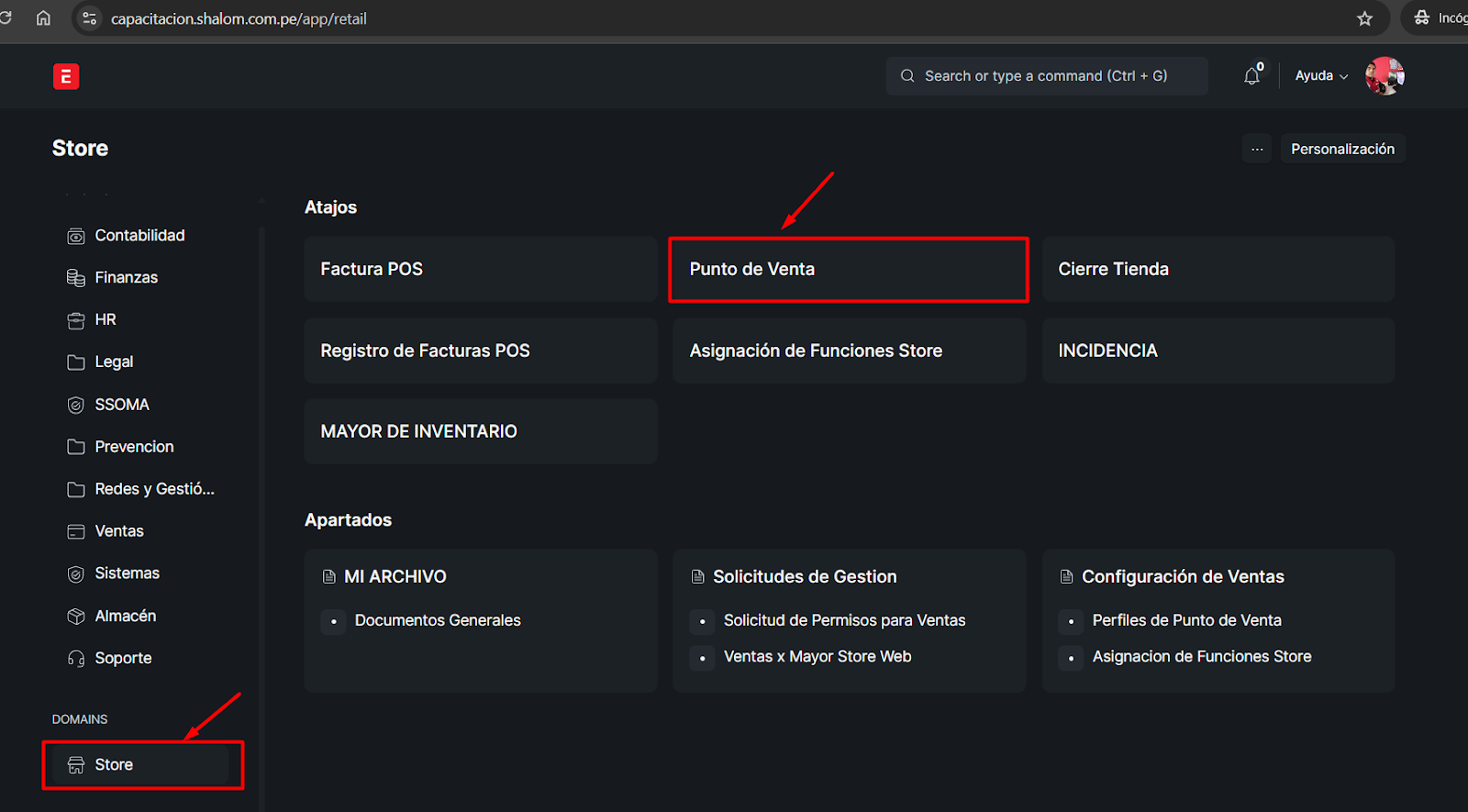The width and height of the screenshot is (1468, 812).
Task: Bookmark page with the star icon
Action: click(x=1364, y=18)
